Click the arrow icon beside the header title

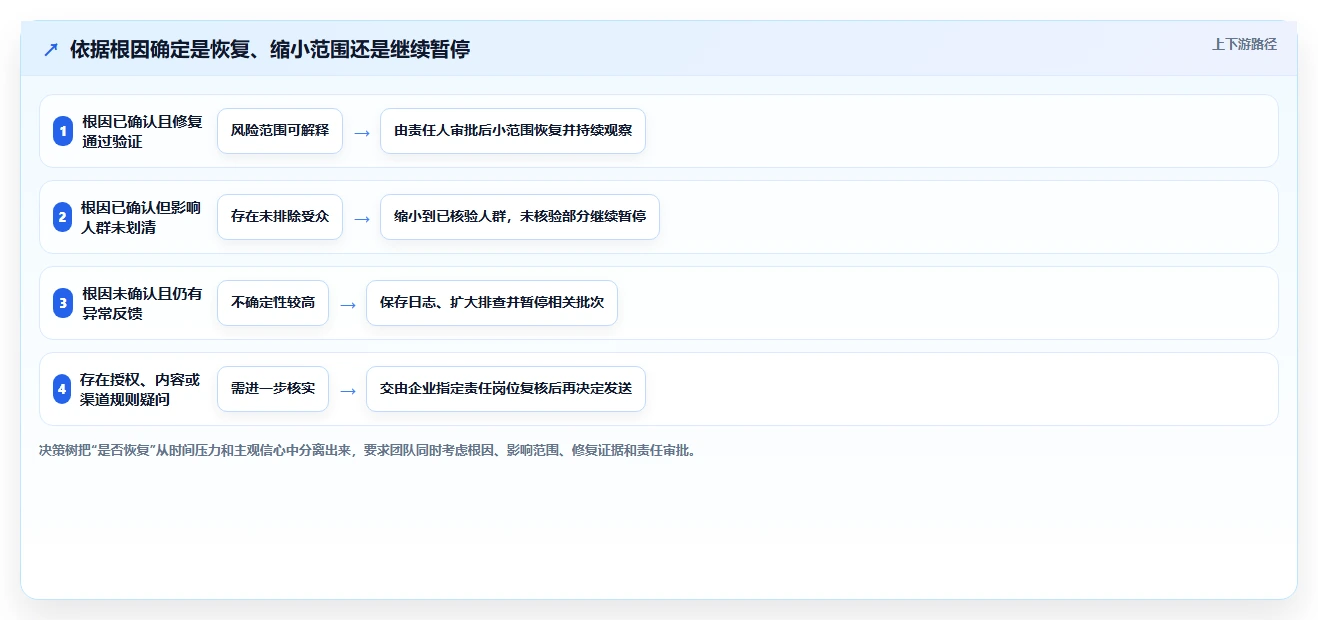(x=51, y=49)
